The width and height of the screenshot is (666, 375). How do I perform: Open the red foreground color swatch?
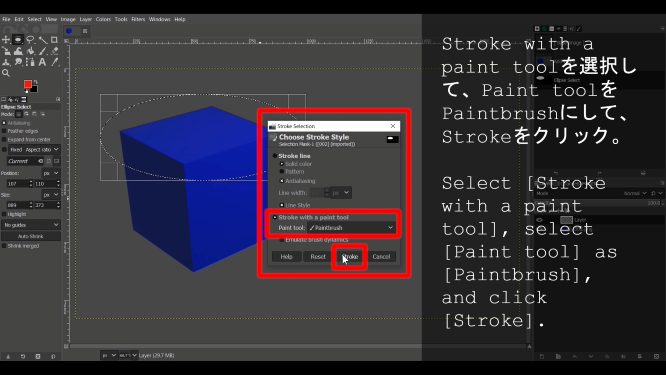click(x=28, y=84)
